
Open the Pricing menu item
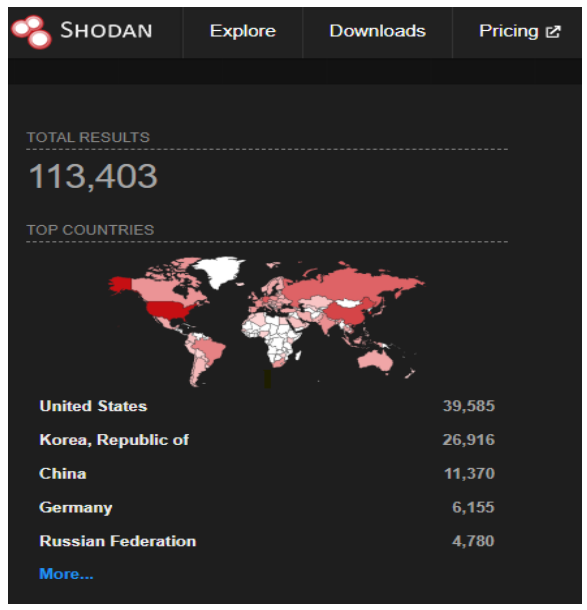508,31
